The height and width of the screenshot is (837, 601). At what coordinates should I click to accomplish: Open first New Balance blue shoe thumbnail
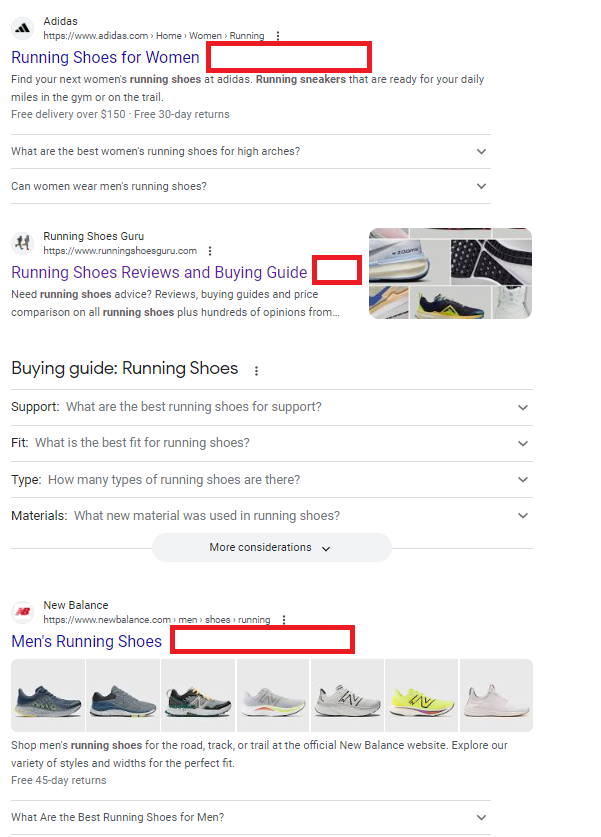[x=48, y=696]
